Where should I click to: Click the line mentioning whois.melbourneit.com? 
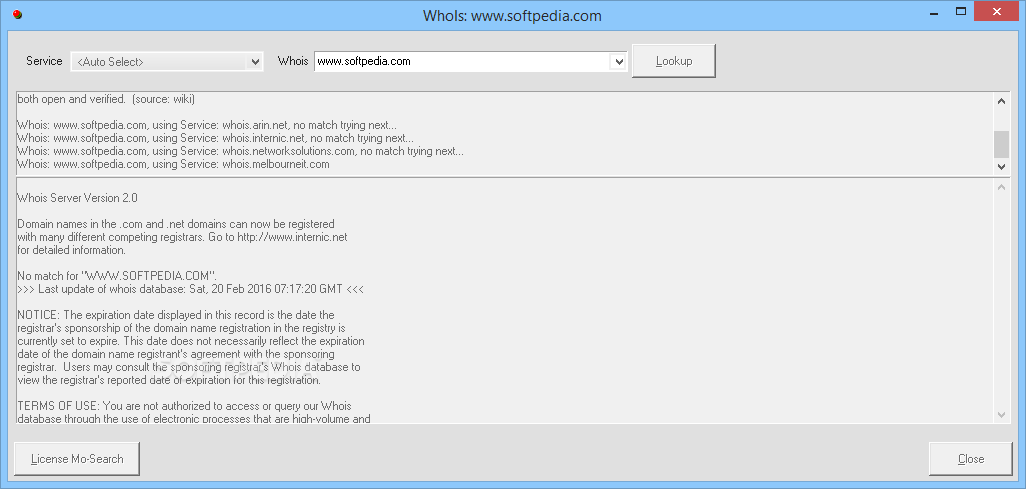tap(173, 164)
